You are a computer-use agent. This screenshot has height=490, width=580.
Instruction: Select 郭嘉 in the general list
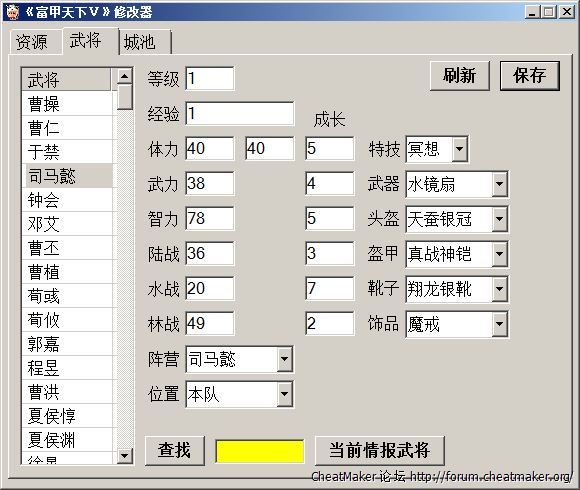(x=67, y=344)
